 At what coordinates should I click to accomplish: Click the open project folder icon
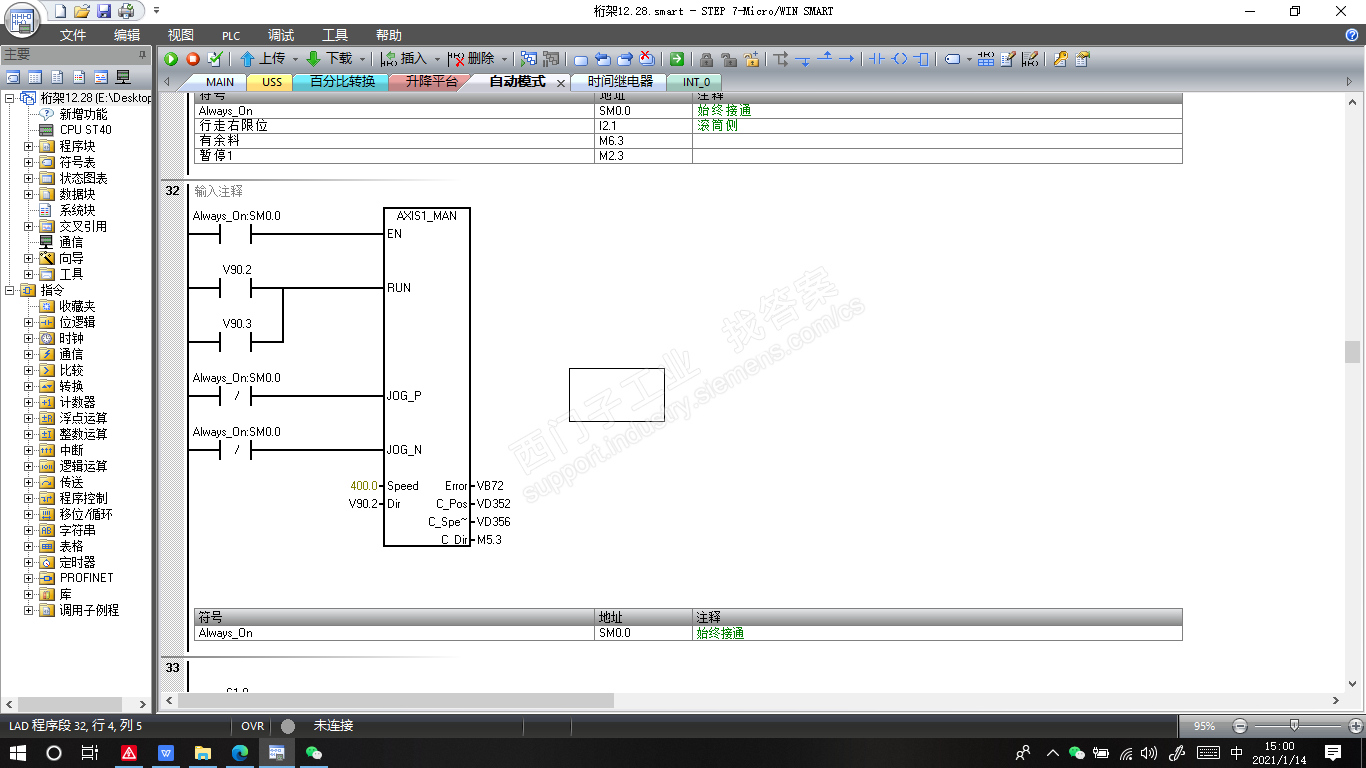82,11
